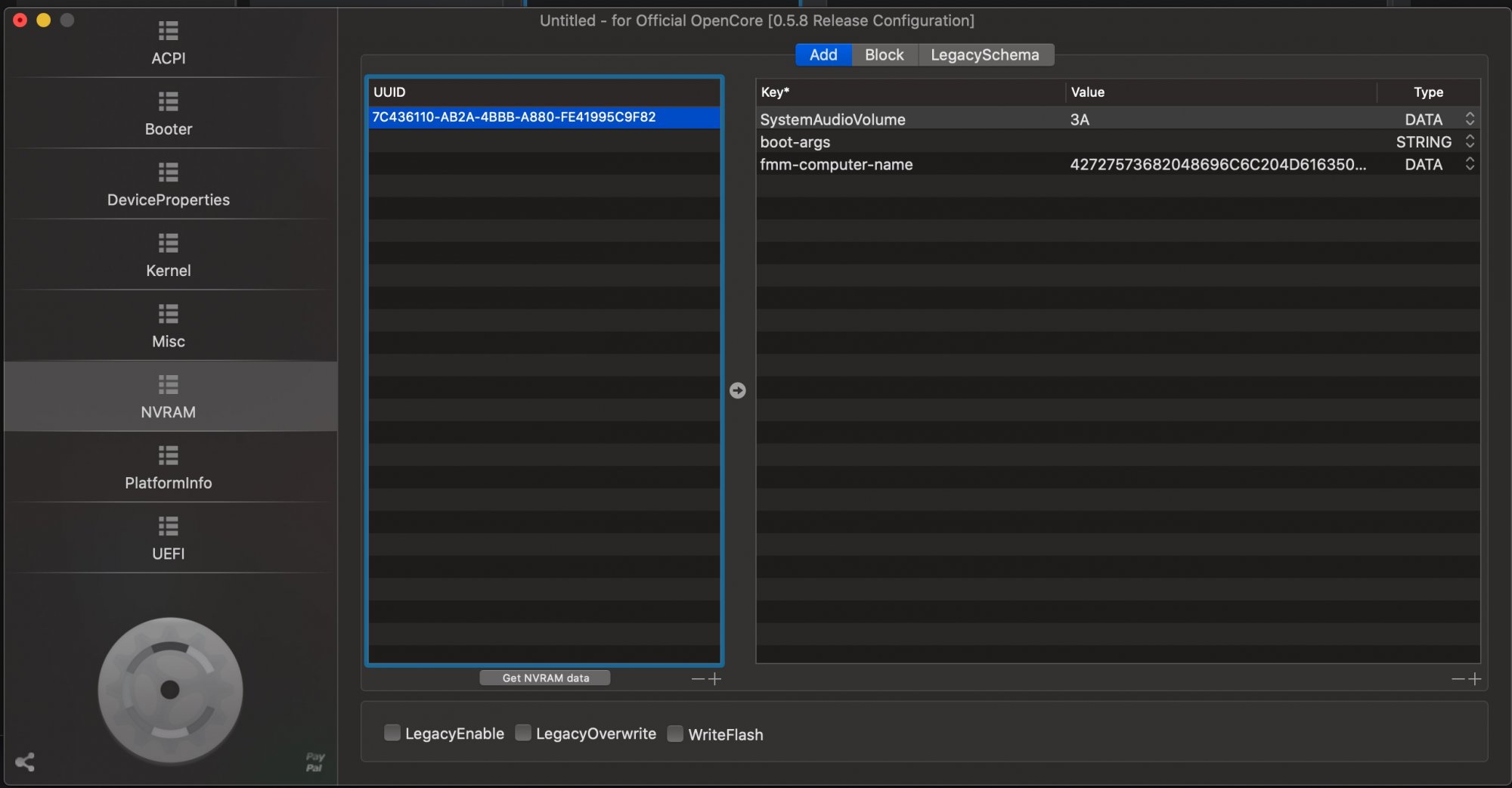Open the DeviceProperties section
Image resolution: width=1512 pixels, height=788 pixels.
coord(169,185)
